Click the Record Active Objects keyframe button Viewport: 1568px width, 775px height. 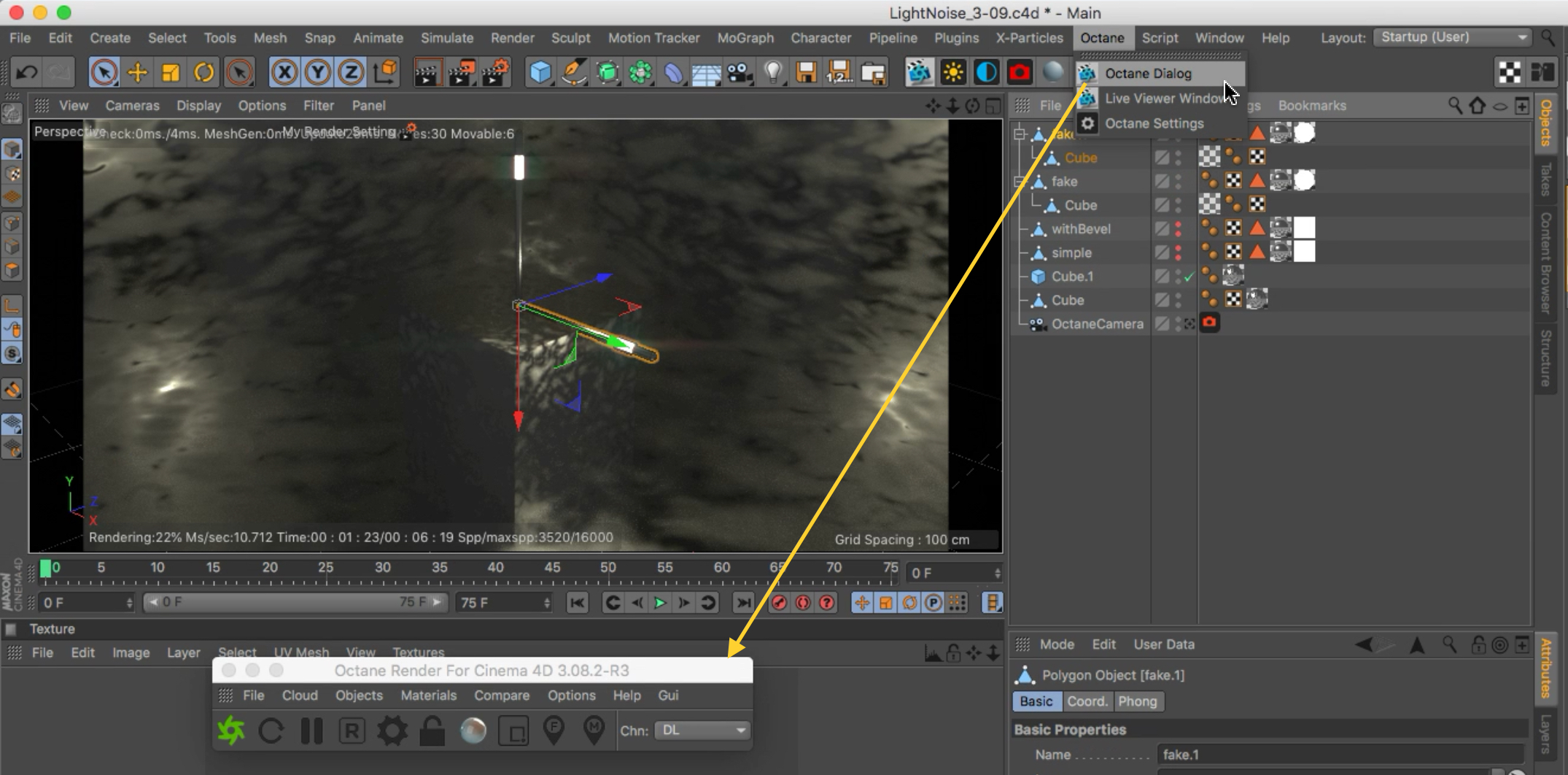click(x=779, y=603)
